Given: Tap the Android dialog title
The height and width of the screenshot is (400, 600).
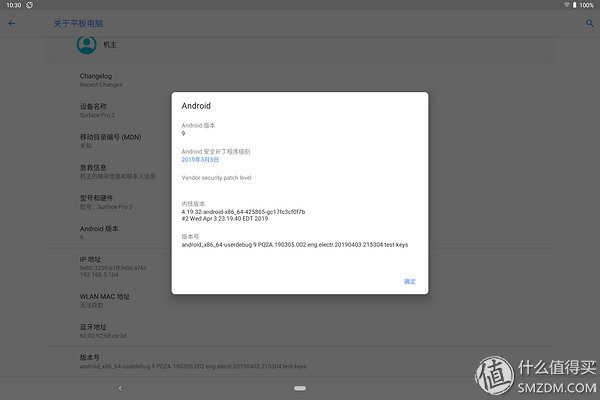Looking at the screenshot, I should click(196, 106).
